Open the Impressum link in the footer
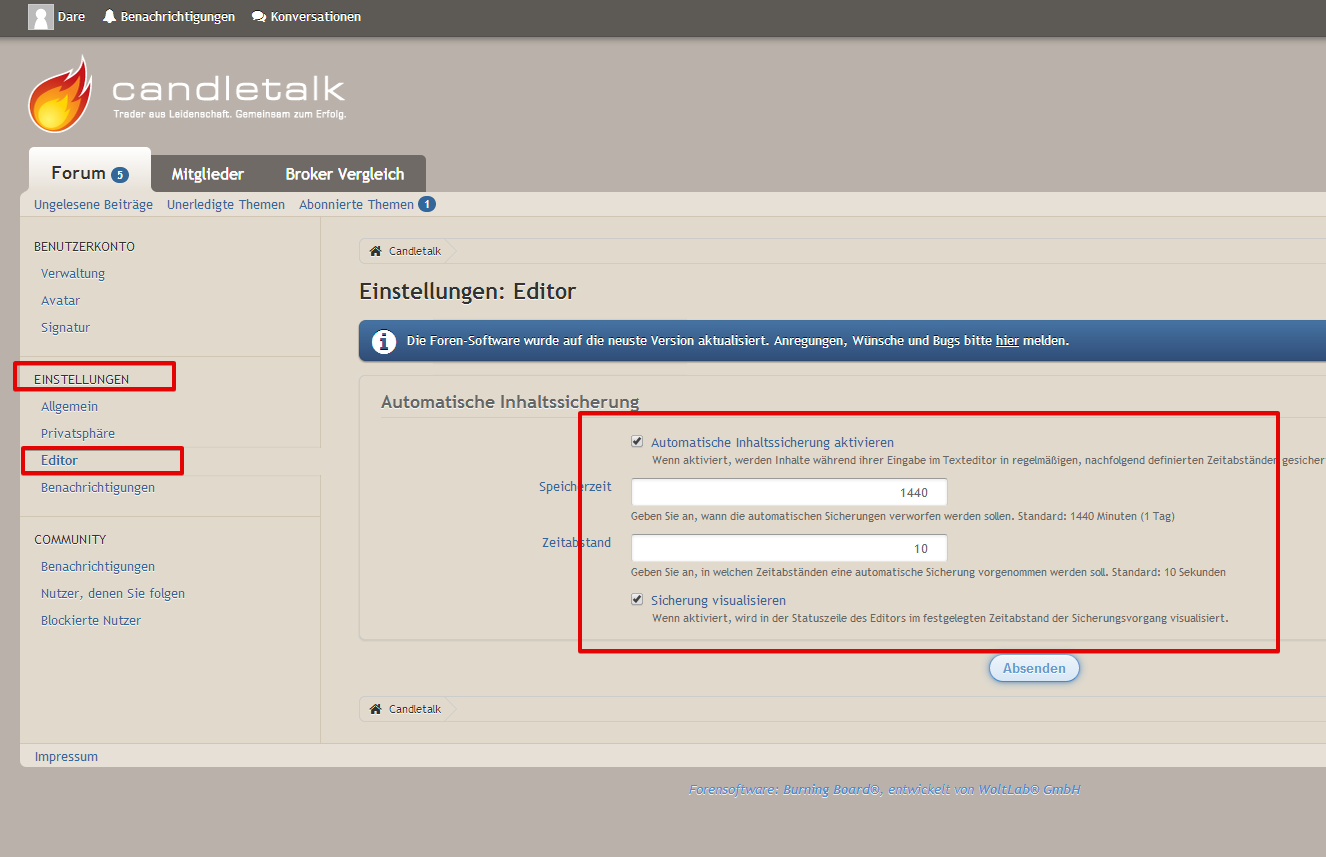This screenshot has height=857, width=1326. click(66, 756)
